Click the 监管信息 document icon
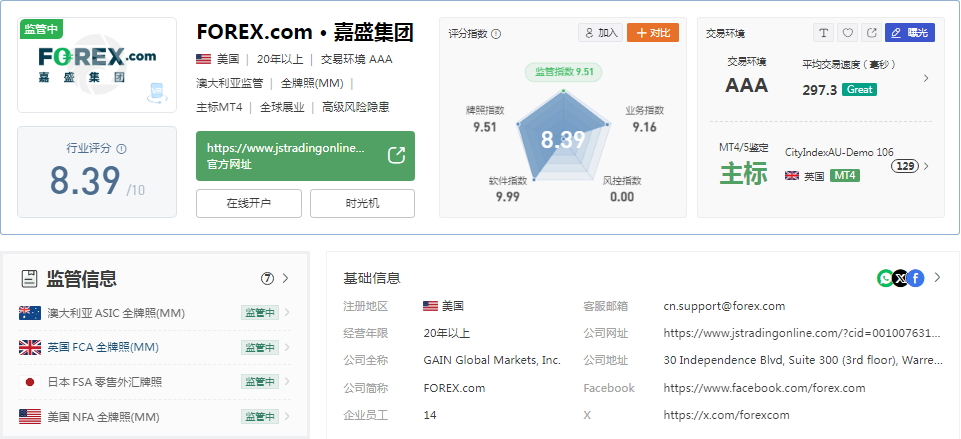This screenshot has height=439, width=961. tap(29, 279)
